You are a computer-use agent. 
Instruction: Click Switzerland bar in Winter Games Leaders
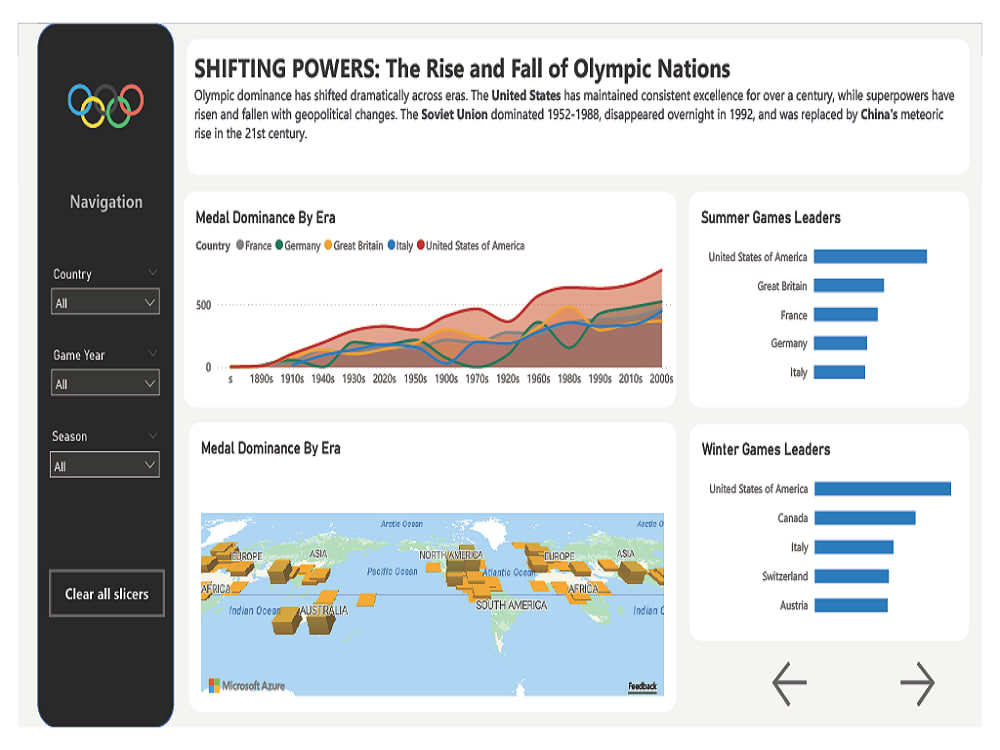(851, 576)
